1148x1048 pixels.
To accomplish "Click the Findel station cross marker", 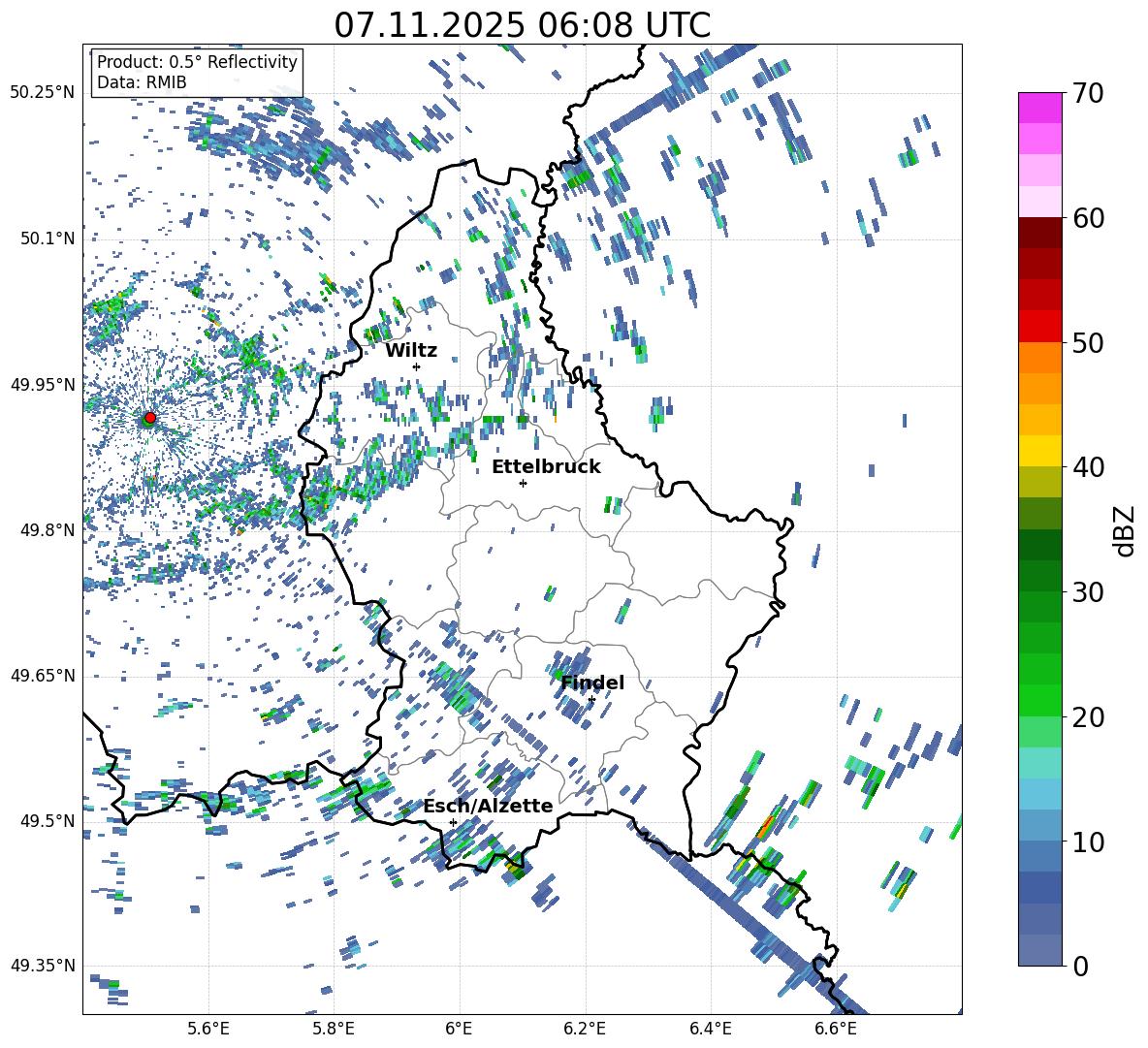I will click(591, 700).
